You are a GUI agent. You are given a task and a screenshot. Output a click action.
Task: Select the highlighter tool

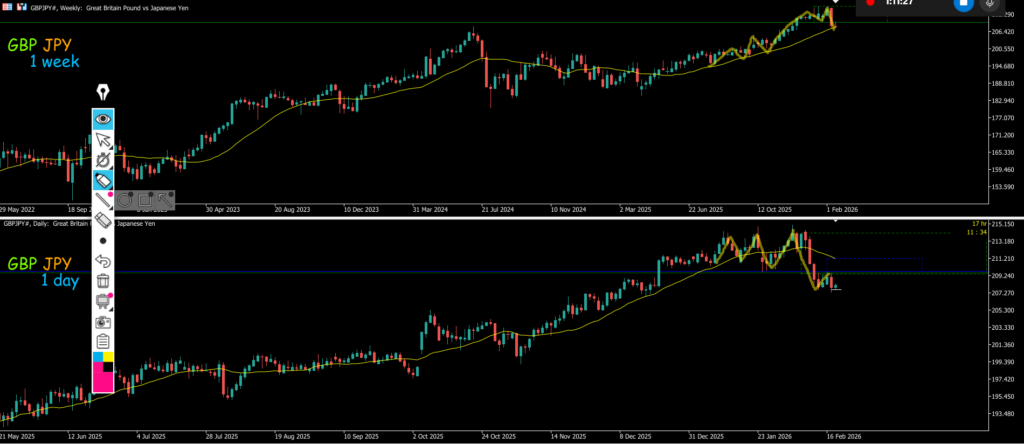(x=102, y=180)
